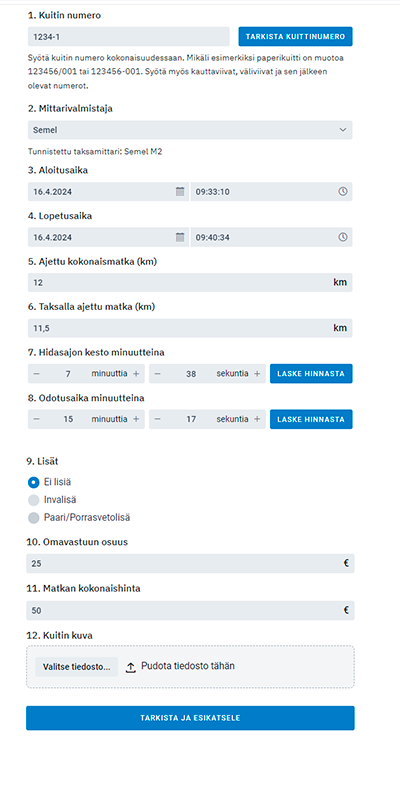Click Laske hinnasta for Odotusaika
Image resolution: width=400 pixels, height=800 pixels.
[x=311, y=419]
